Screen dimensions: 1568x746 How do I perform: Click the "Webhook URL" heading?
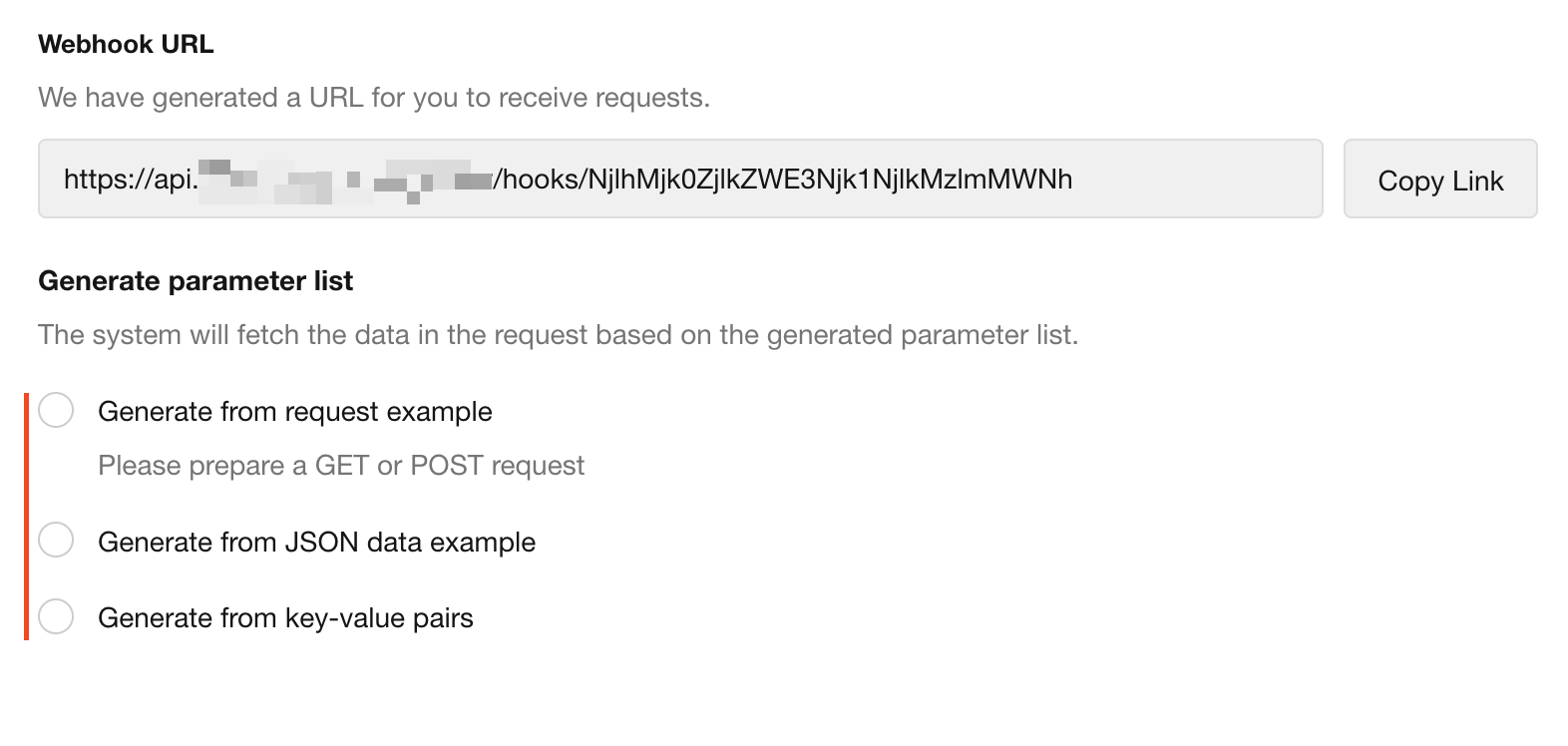point(126,45)
